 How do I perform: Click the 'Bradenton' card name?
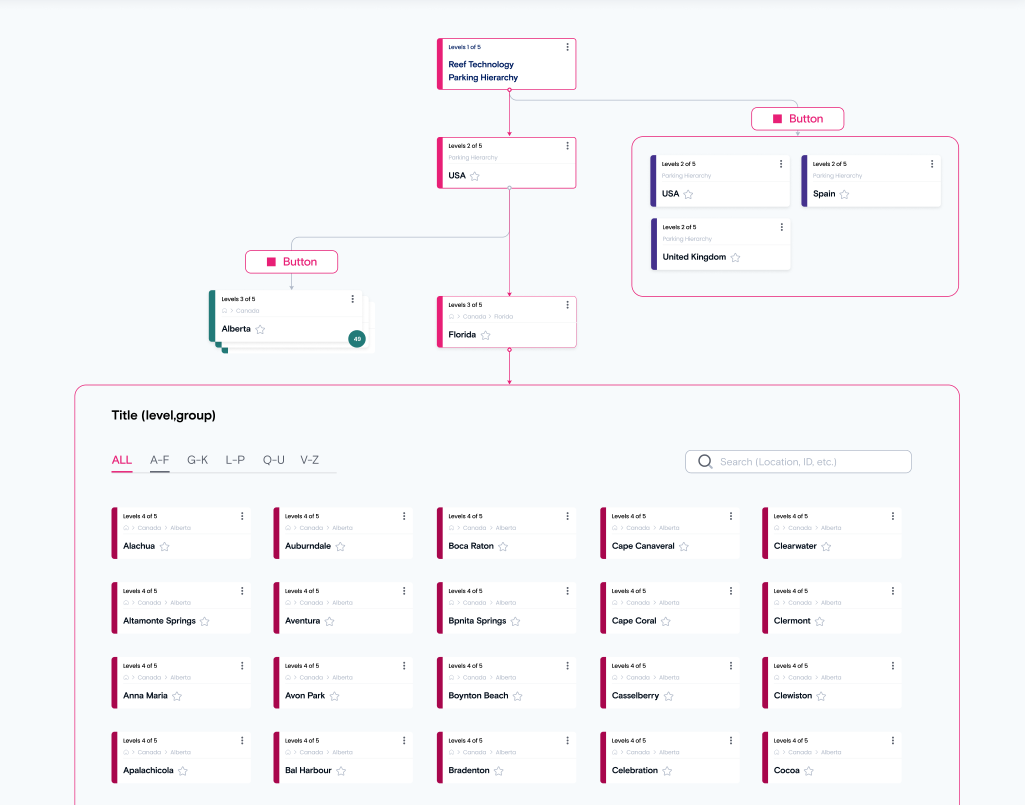[x=469, y=770]
